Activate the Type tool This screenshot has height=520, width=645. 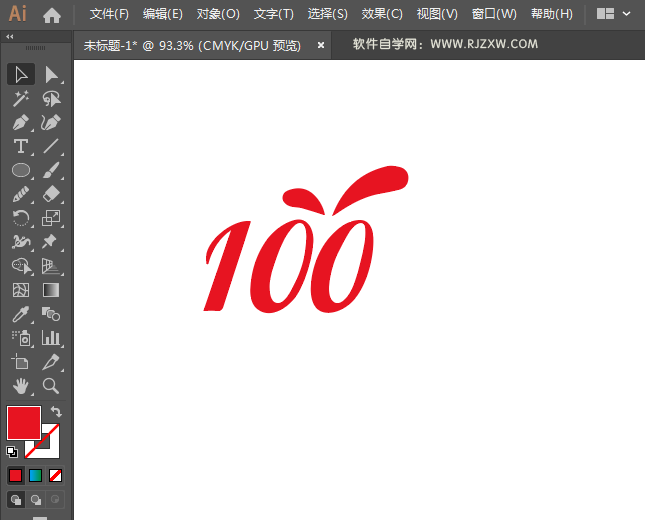21,146
